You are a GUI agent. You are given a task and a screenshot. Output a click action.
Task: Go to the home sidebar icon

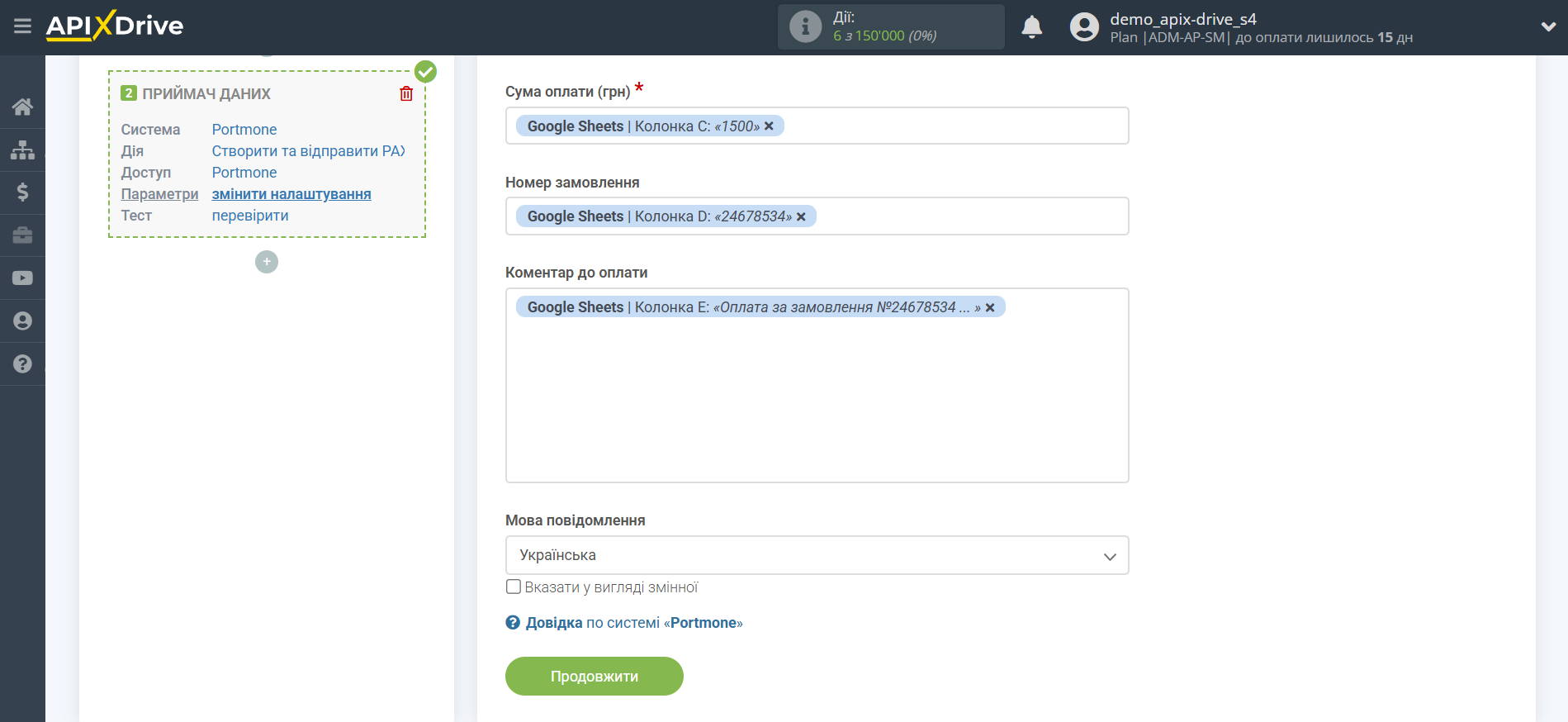coord(22,107)
